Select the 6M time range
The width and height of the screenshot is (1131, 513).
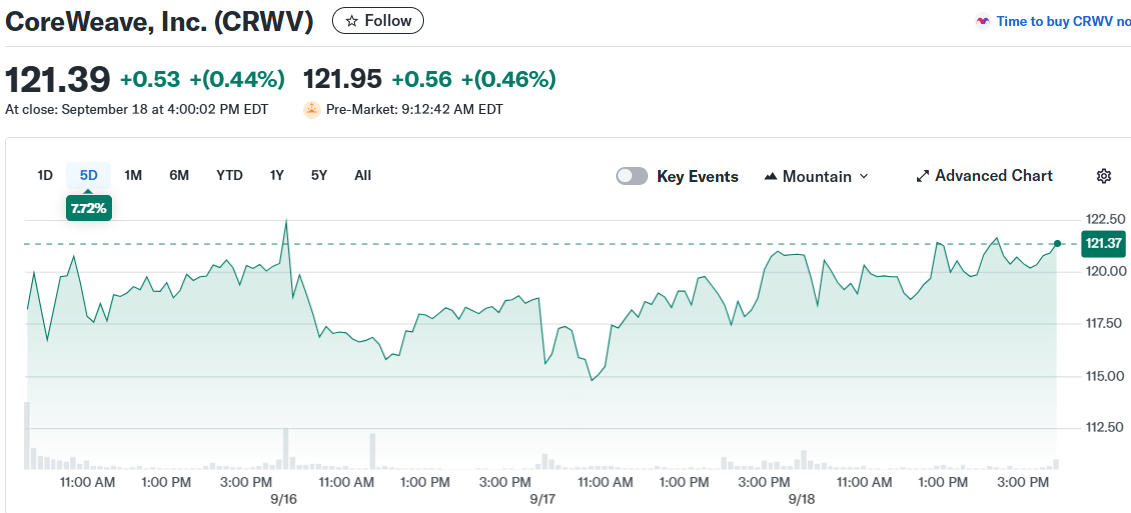tap(179, 175)
